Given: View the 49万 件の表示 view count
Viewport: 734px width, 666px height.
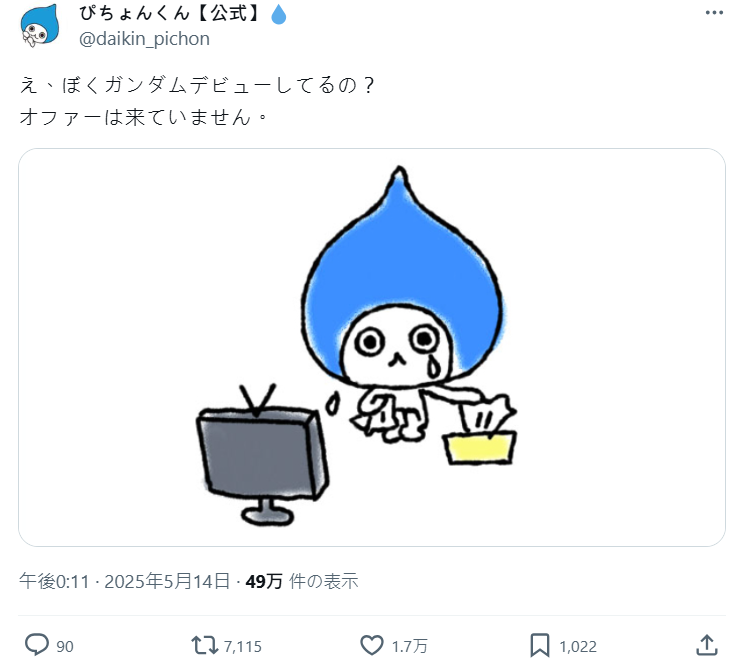Looking at the screenshot, I should pos(302,582).
